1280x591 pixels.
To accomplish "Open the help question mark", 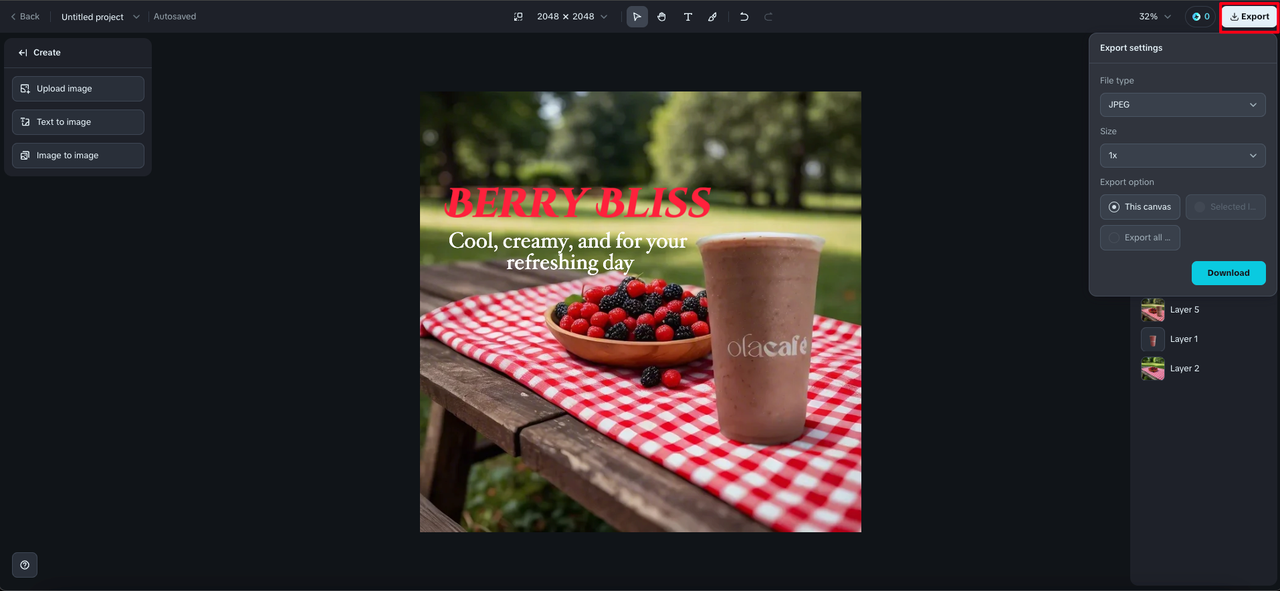I will click(25, 565).
